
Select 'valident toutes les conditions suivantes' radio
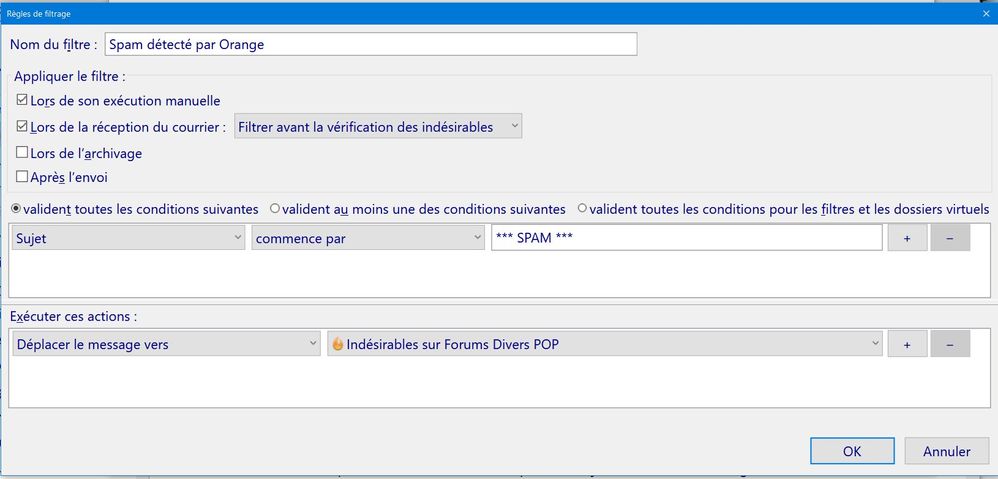(x=16, y=209)
